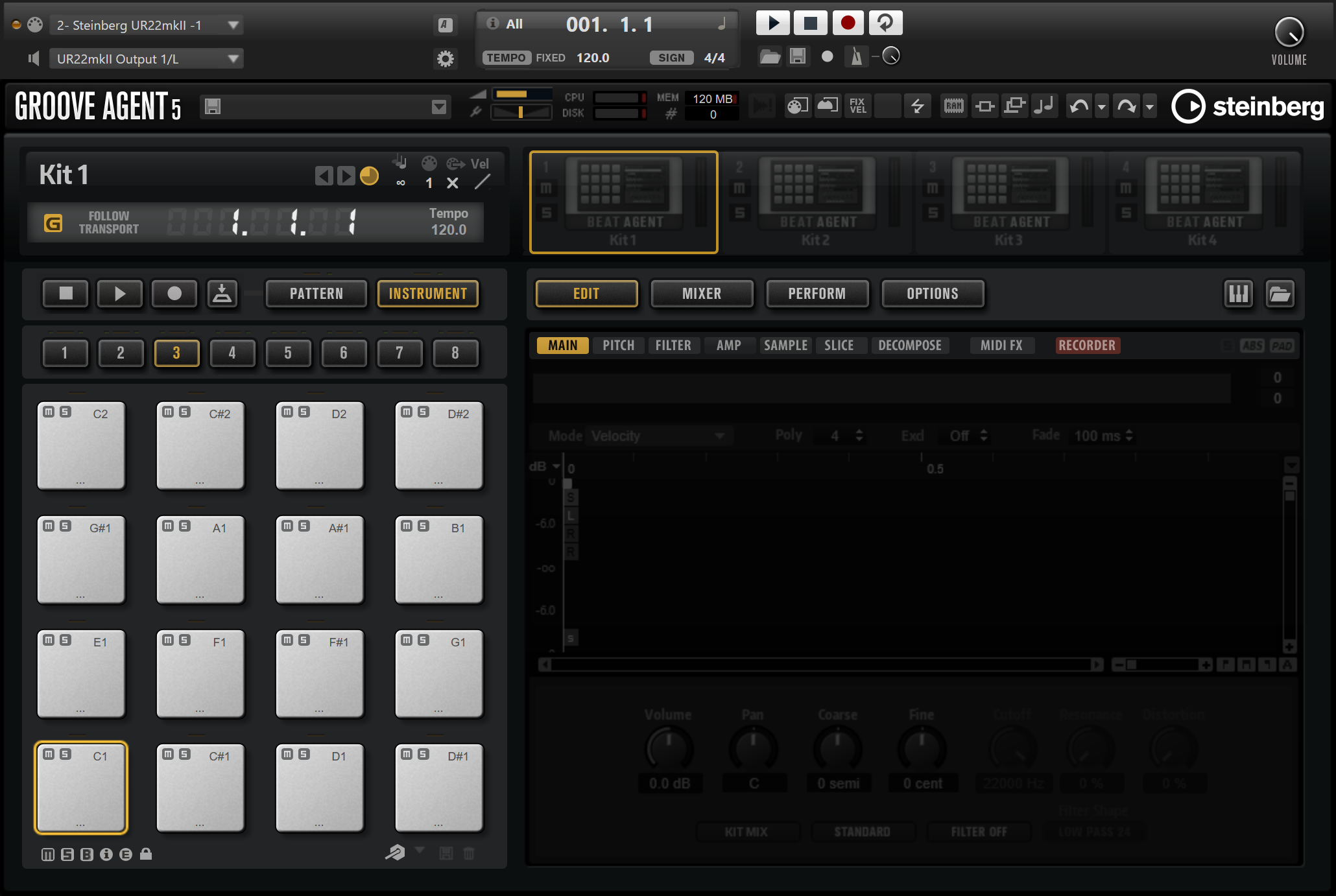Expand the preset name dropdown arrow
The image size is (1336, 896).
(439, 106)
